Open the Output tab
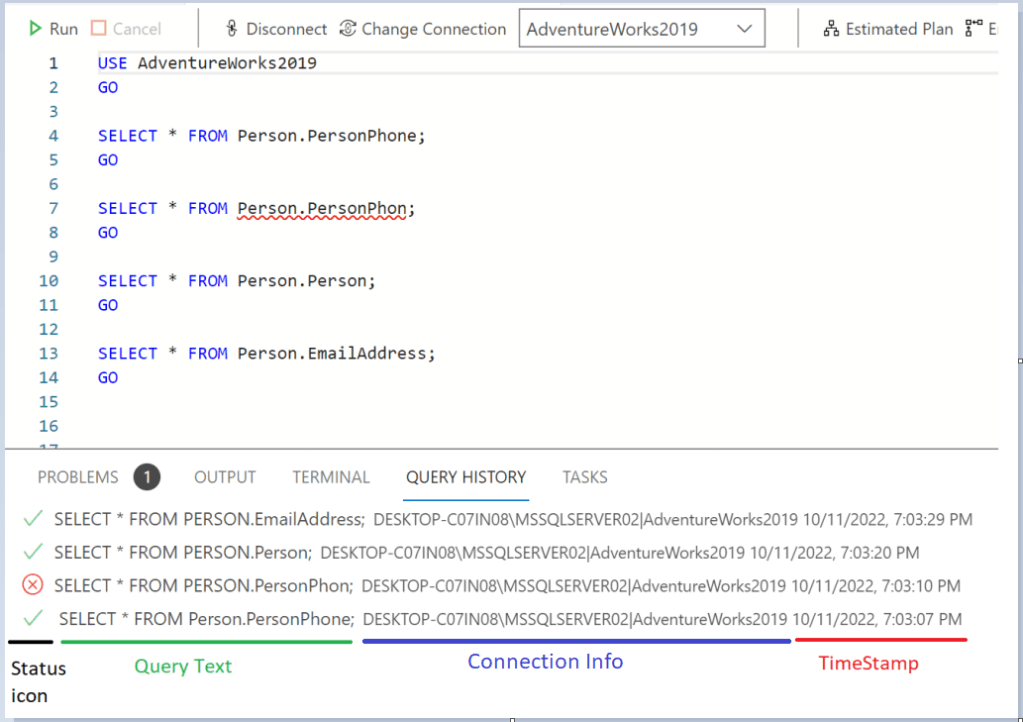This screenshot has width=1023, height=722. (x=225, y=477)
